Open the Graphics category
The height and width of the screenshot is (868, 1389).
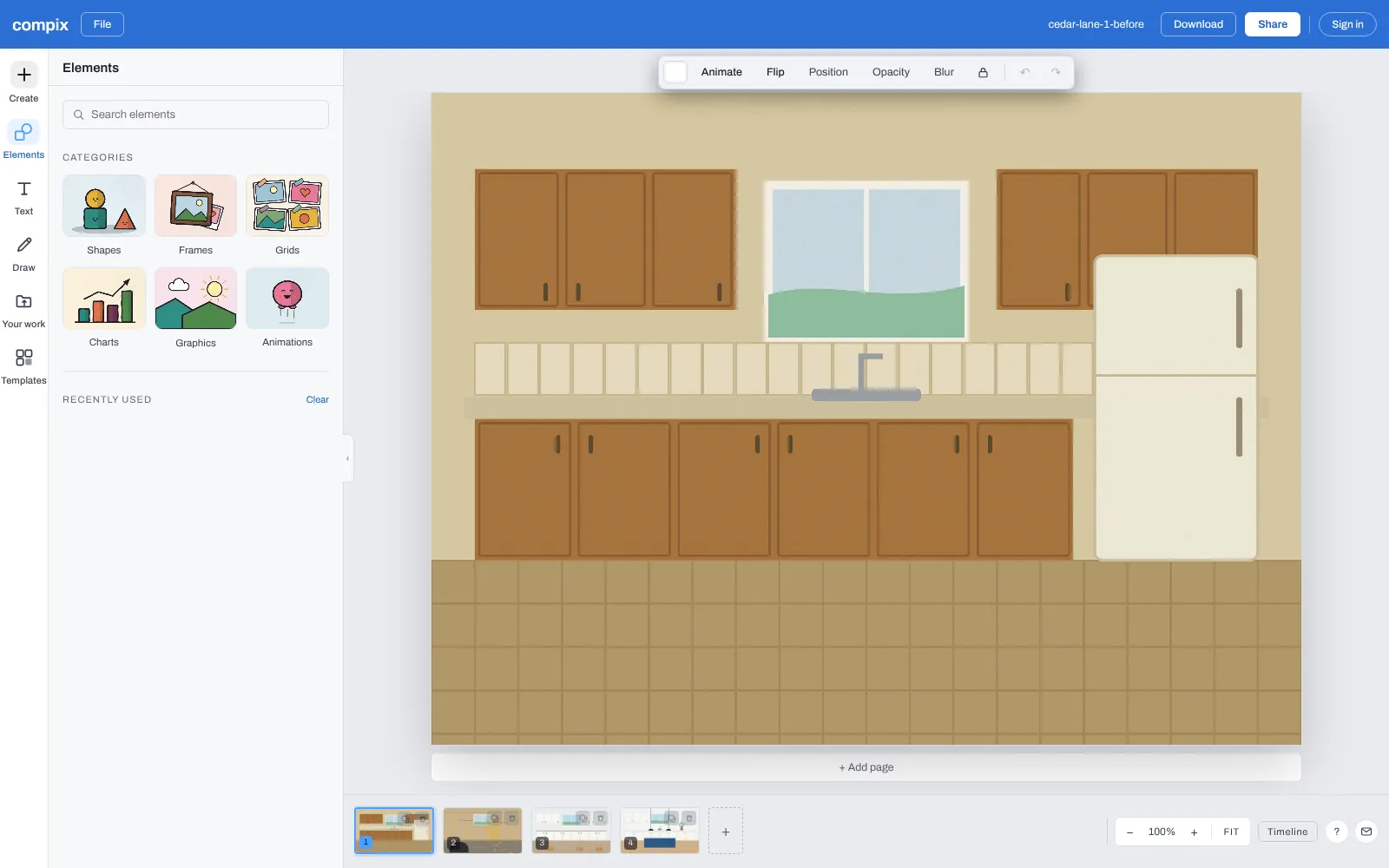(195, 308)
